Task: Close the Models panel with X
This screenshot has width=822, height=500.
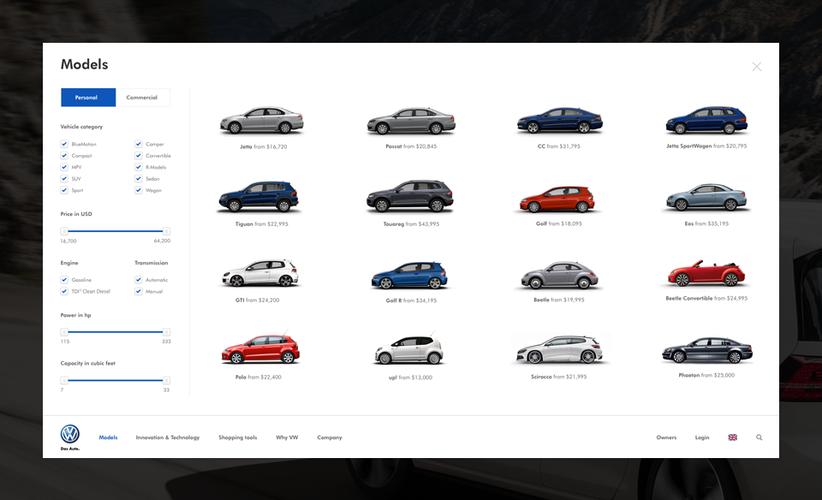Action: pos(756,67)
